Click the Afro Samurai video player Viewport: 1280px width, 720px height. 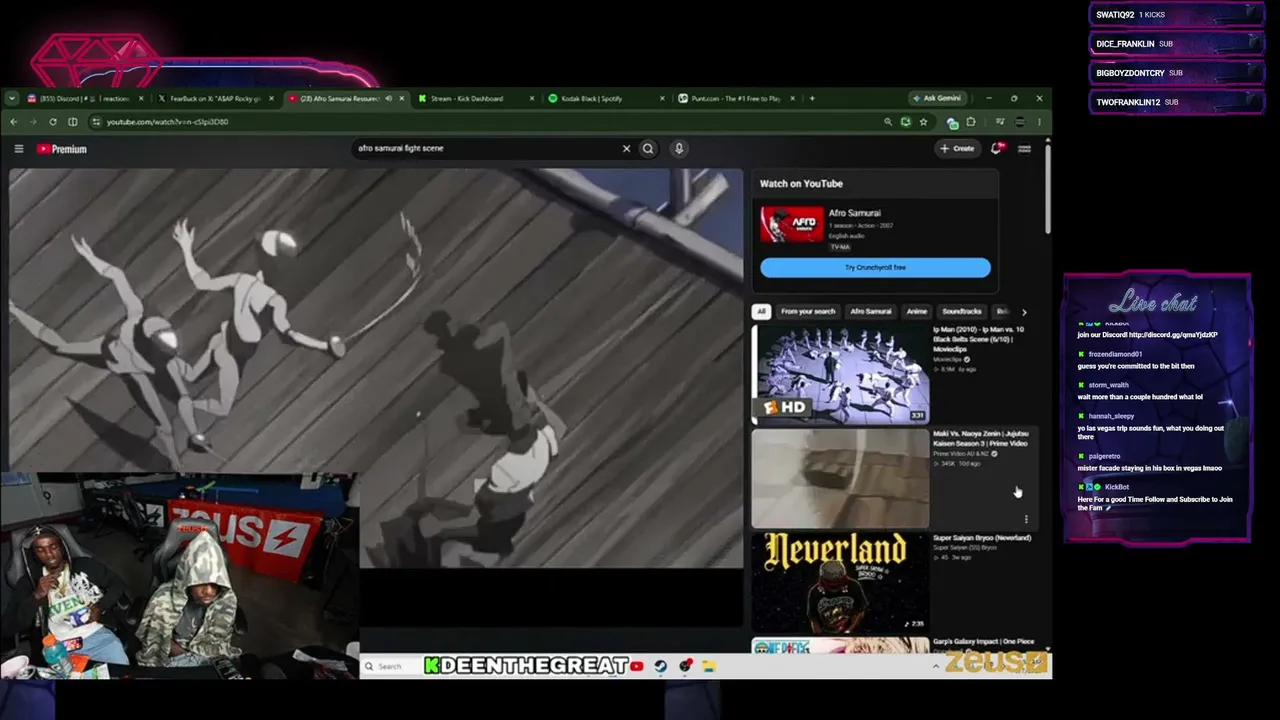coord(376,368)
